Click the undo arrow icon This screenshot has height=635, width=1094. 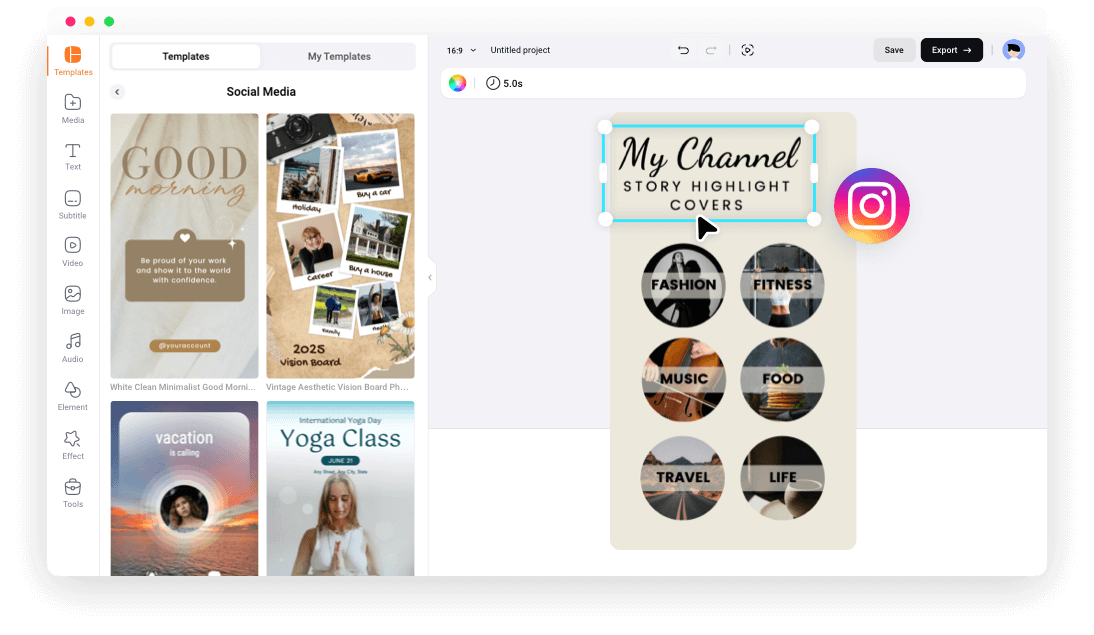(683, 50)
